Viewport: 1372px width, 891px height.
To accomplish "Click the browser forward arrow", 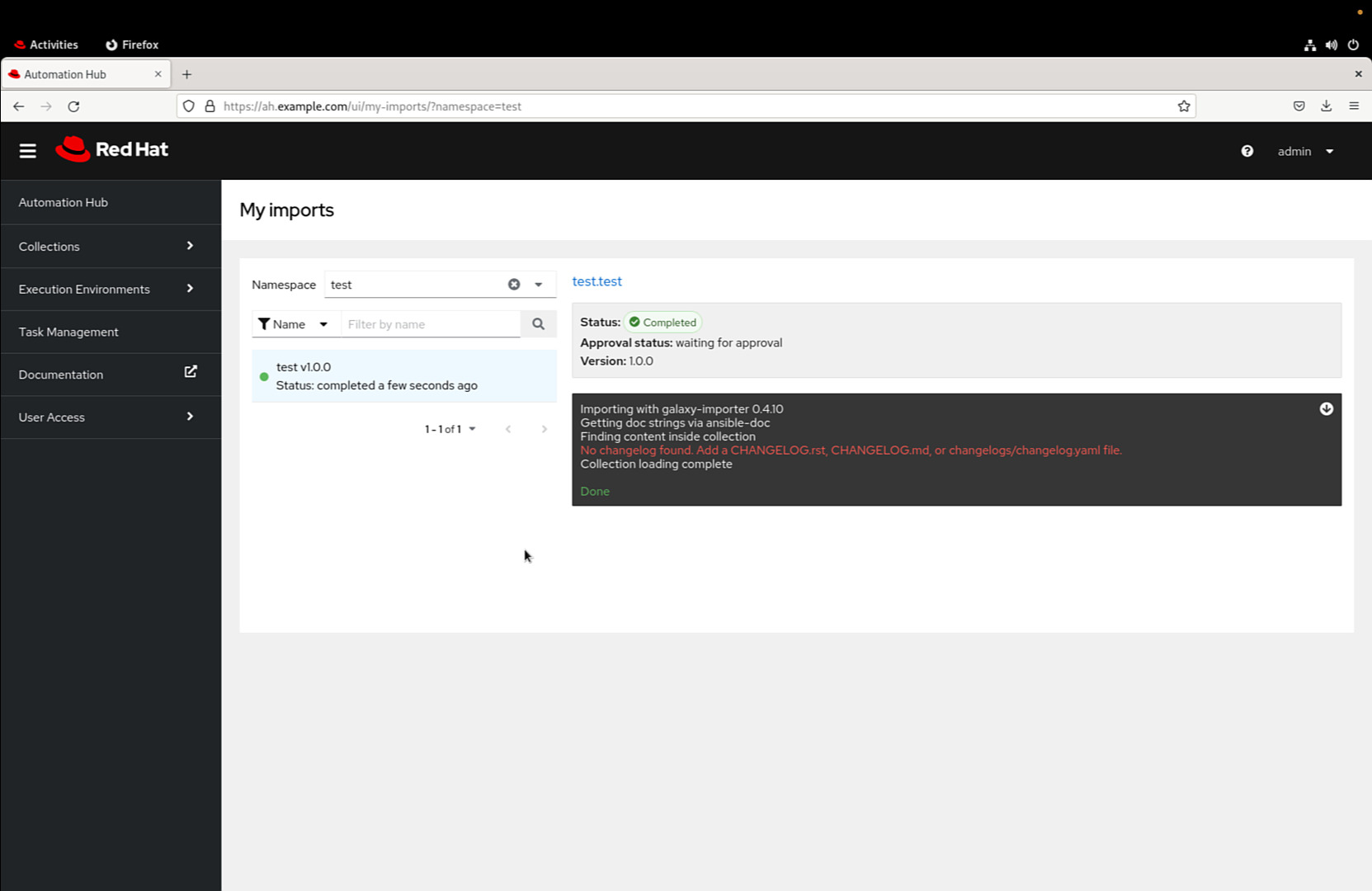I will pos(46,106).
